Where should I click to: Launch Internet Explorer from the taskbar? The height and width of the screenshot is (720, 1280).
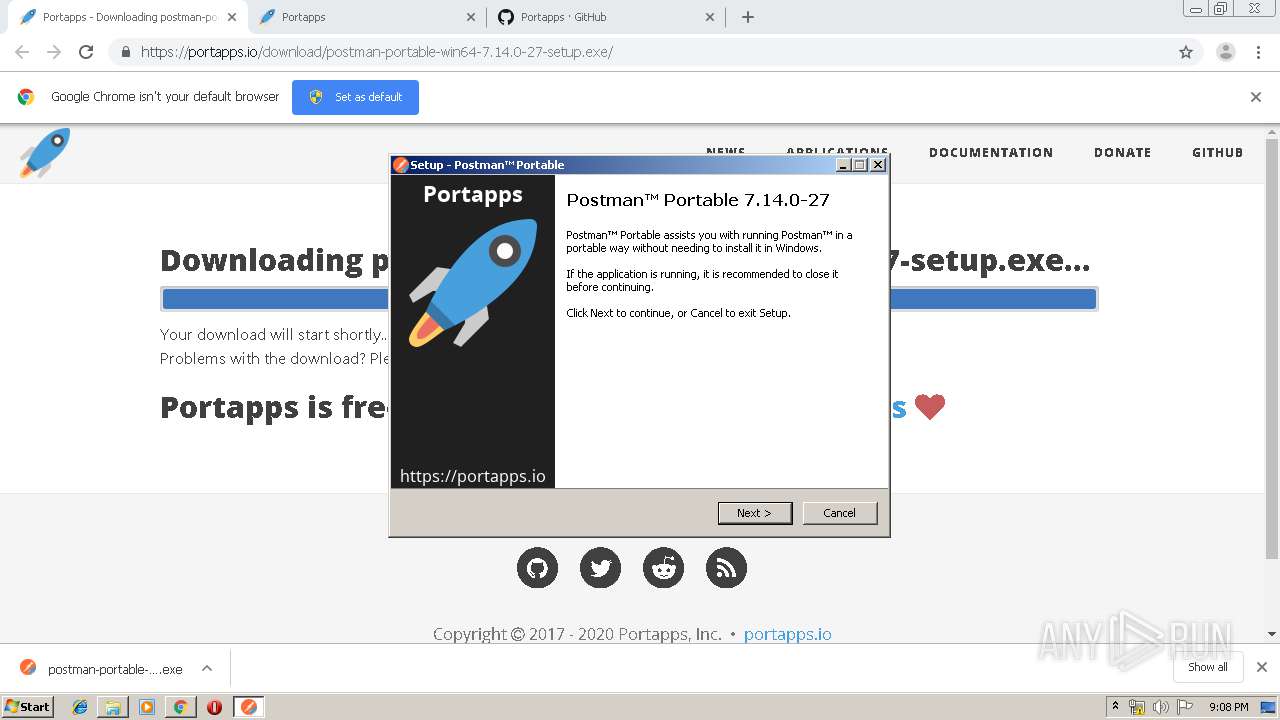click(80, 707)
